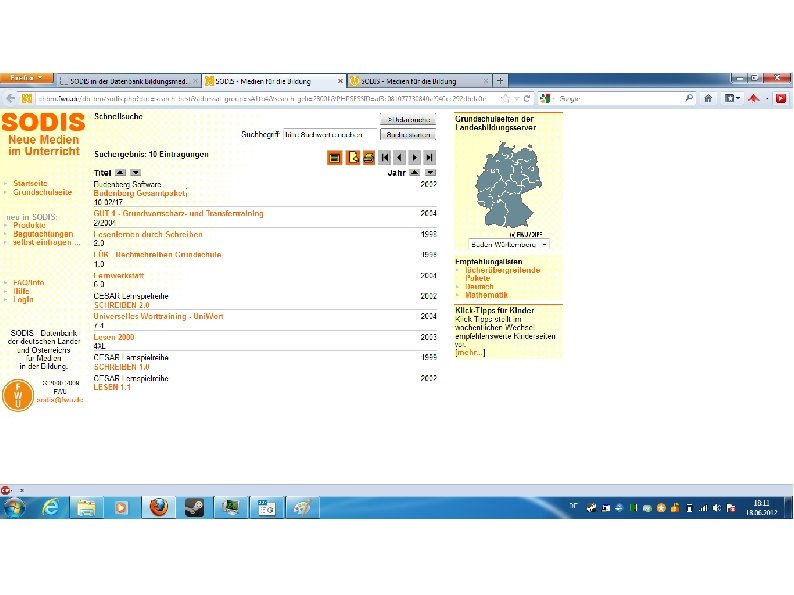Viewport: 794px width, 595px height.
Task: Jump to last results page icon
Action: click(429, 157)
